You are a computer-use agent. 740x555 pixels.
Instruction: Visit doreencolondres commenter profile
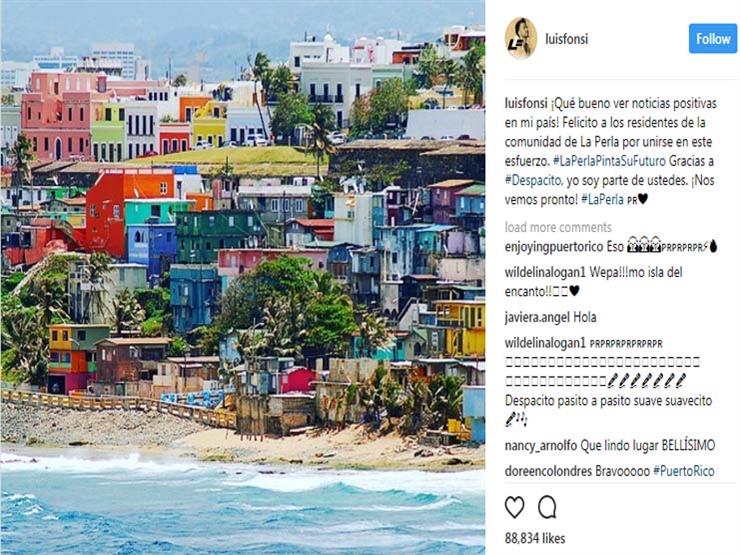548,471
